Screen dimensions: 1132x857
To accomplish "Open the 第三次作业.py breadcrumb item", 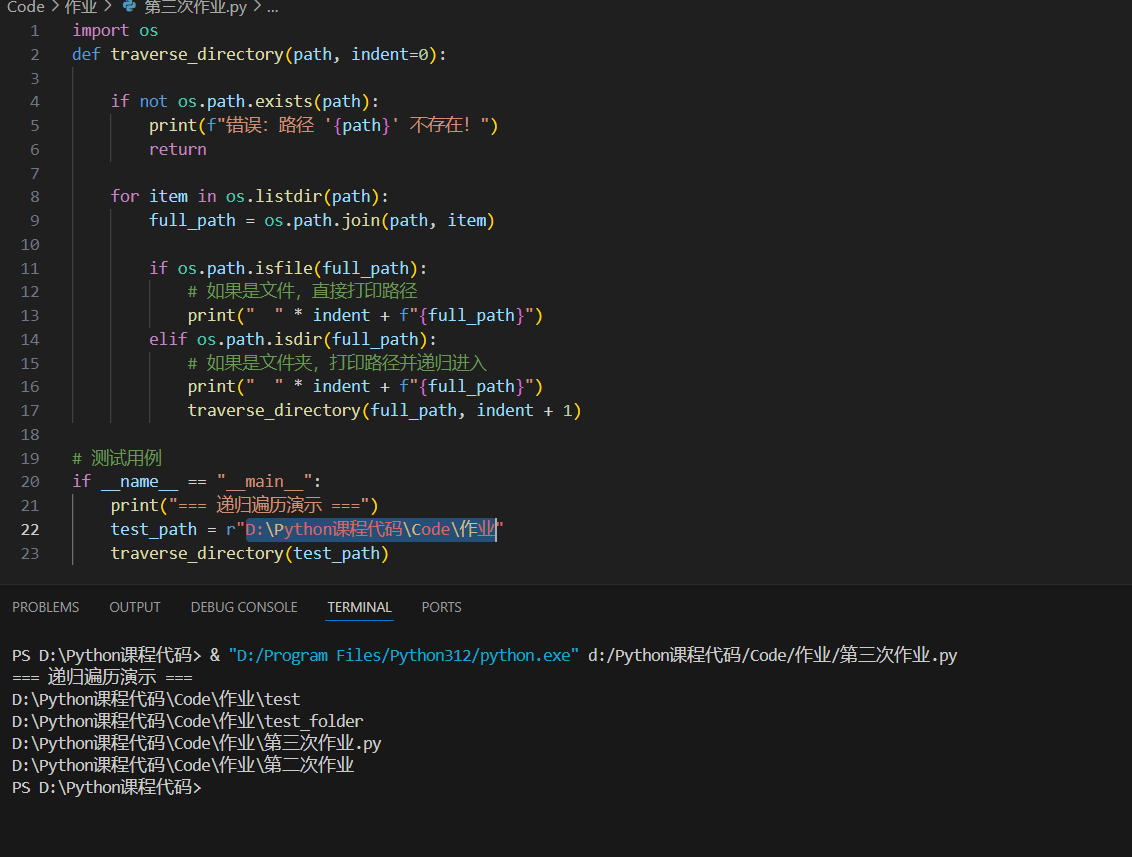I will 196,7.
